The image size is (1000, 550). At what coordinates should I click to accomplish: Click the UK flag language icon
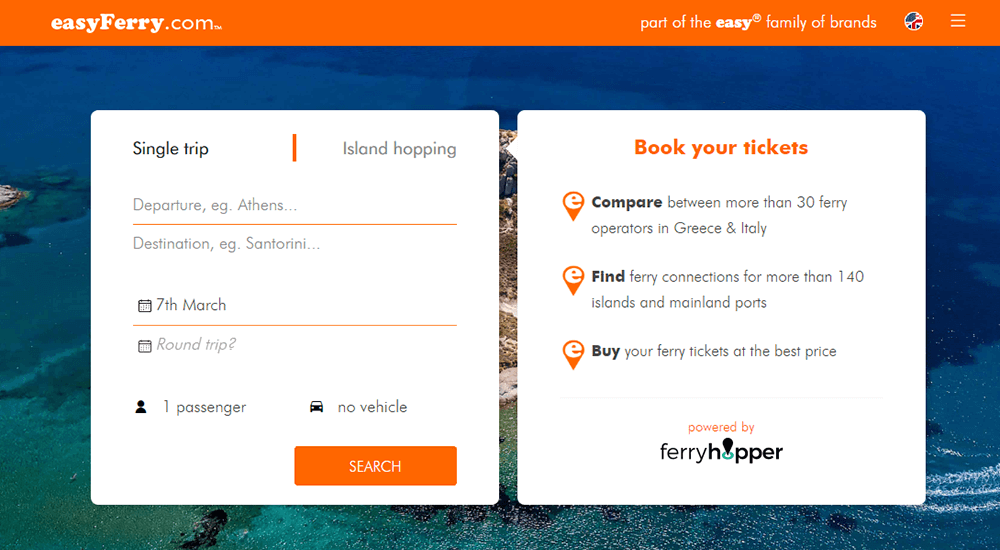pyautogui.click(x=914, y=21)
